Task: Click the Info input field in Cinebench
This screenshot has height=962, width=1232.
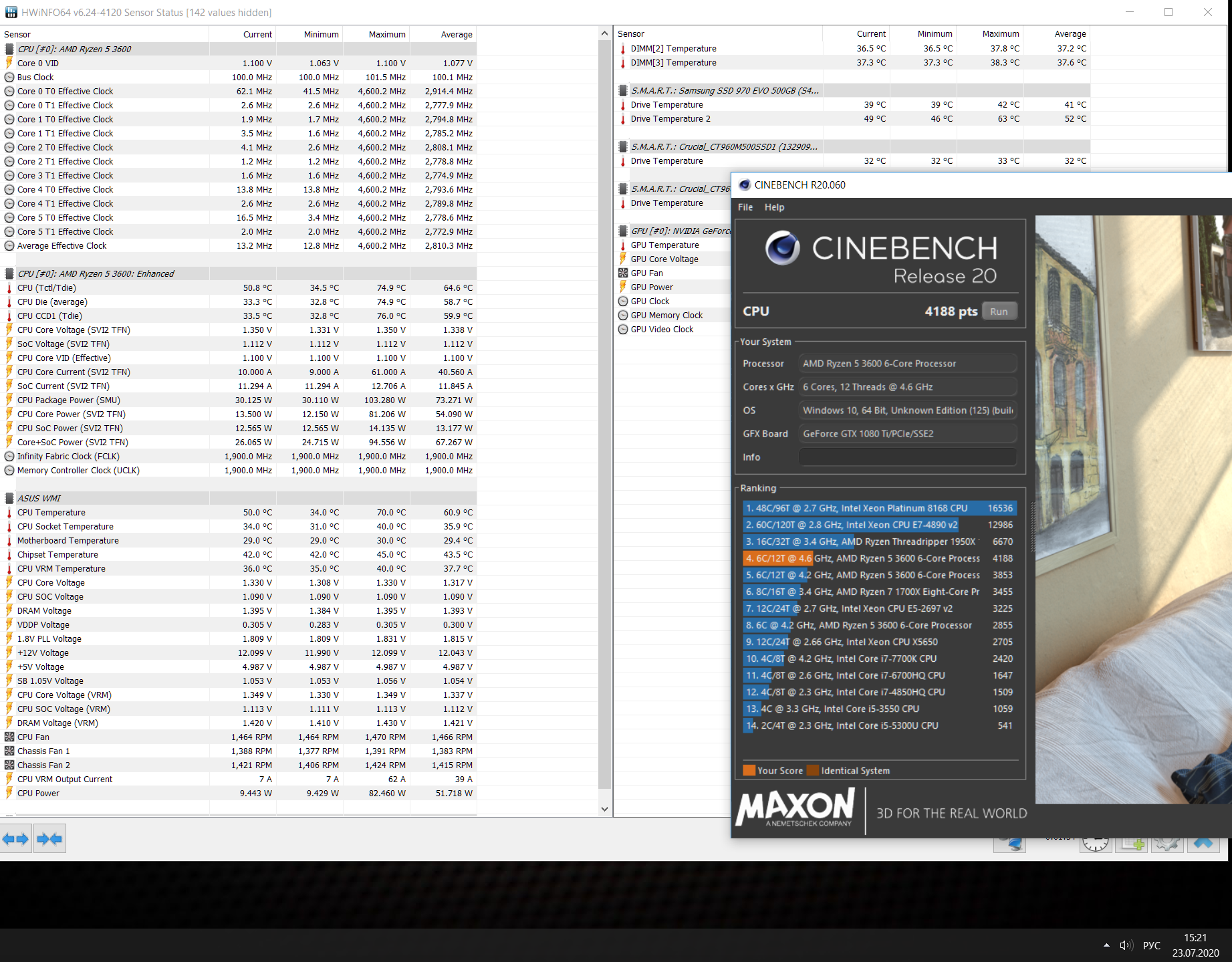Action: [907, 457]
